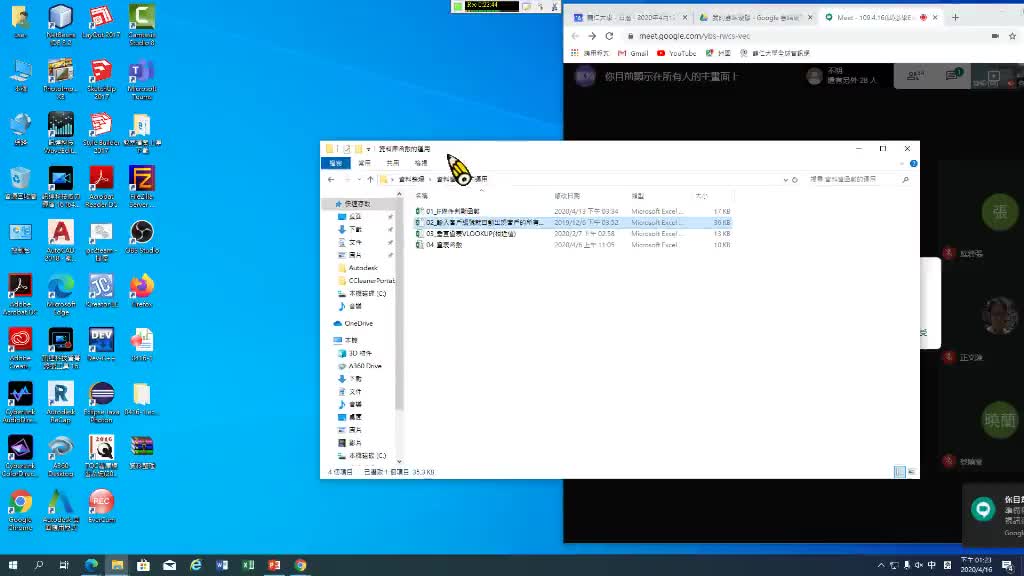Open the Chrome apps bookmark shortcut
The width and height of the screenshot is (1024, 576).
tap(590, 53)
